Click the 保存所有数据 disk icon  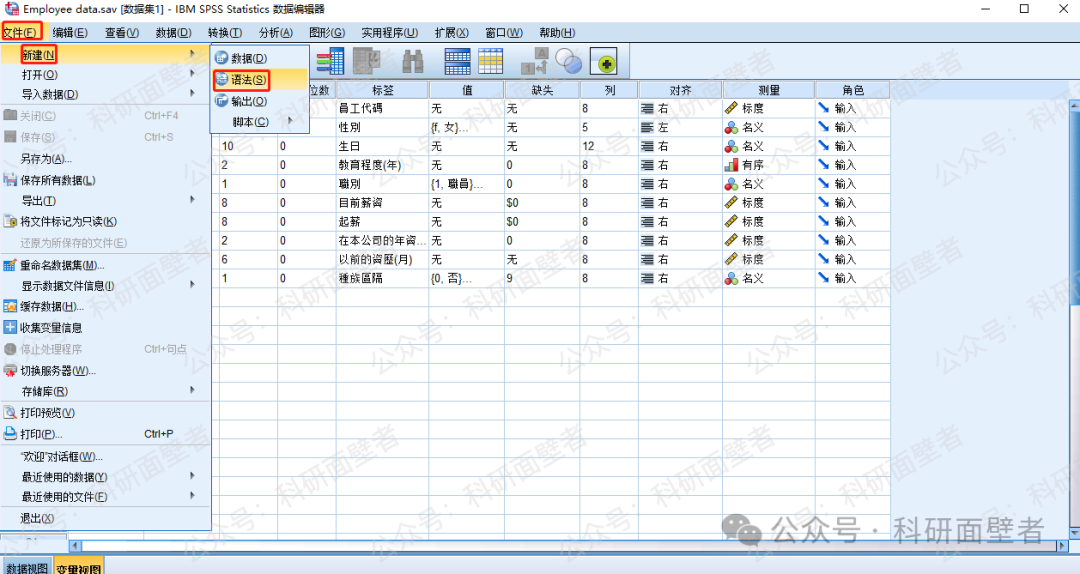pos(10,180)
